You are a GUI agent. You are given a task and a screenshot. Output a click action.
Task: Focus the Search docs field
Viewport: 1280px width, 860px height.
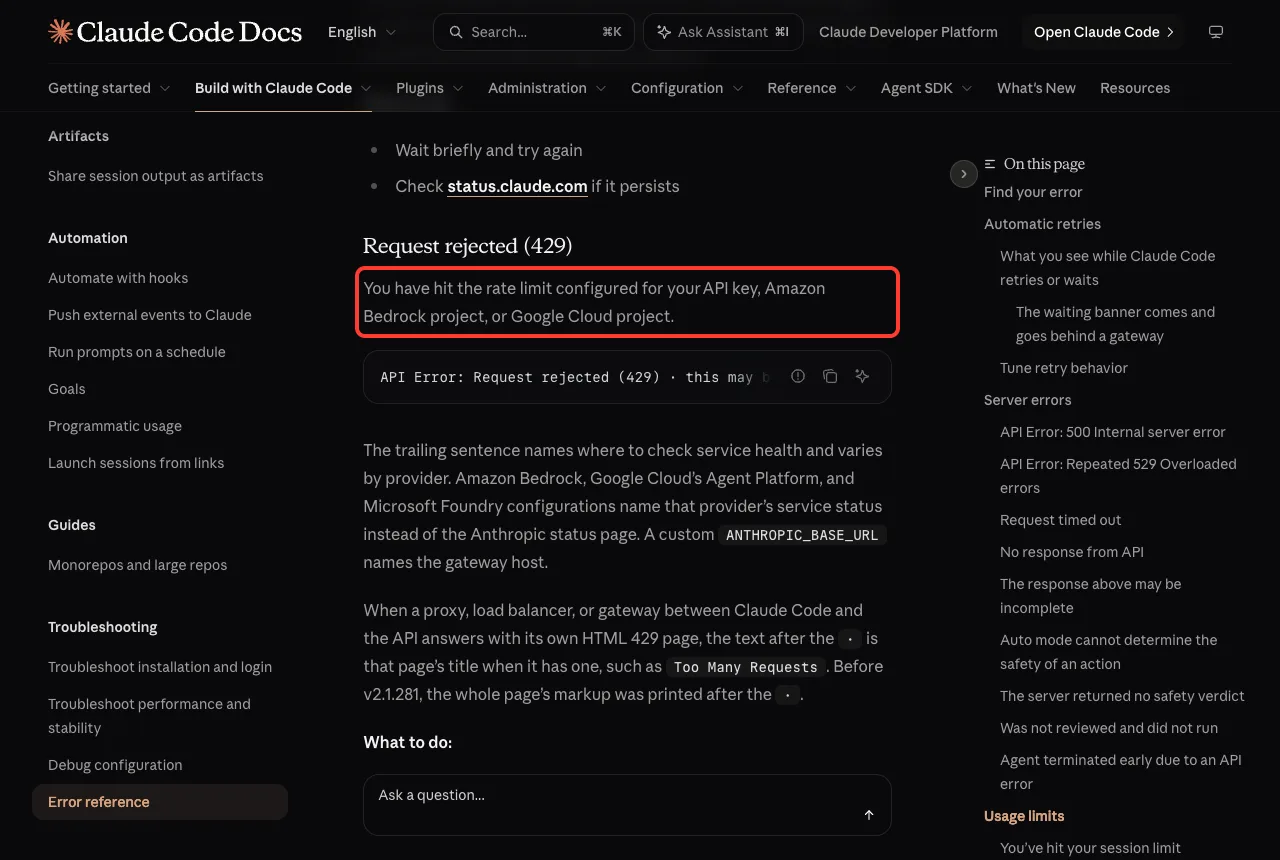click(534, 32)
